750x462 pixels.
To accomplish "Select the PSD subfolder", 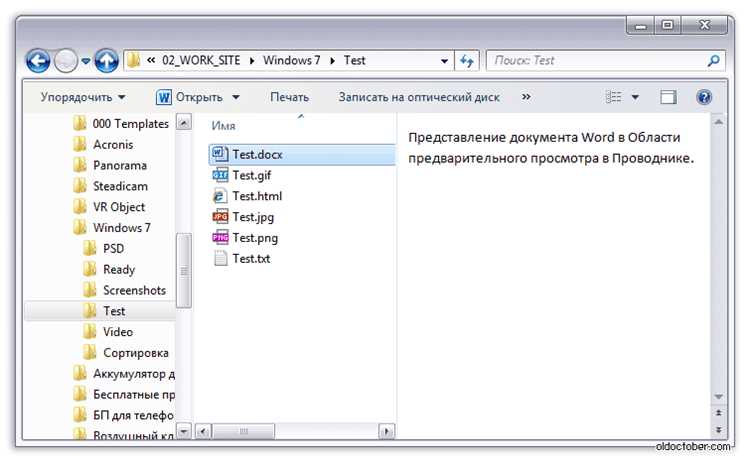I will (104, 249).
